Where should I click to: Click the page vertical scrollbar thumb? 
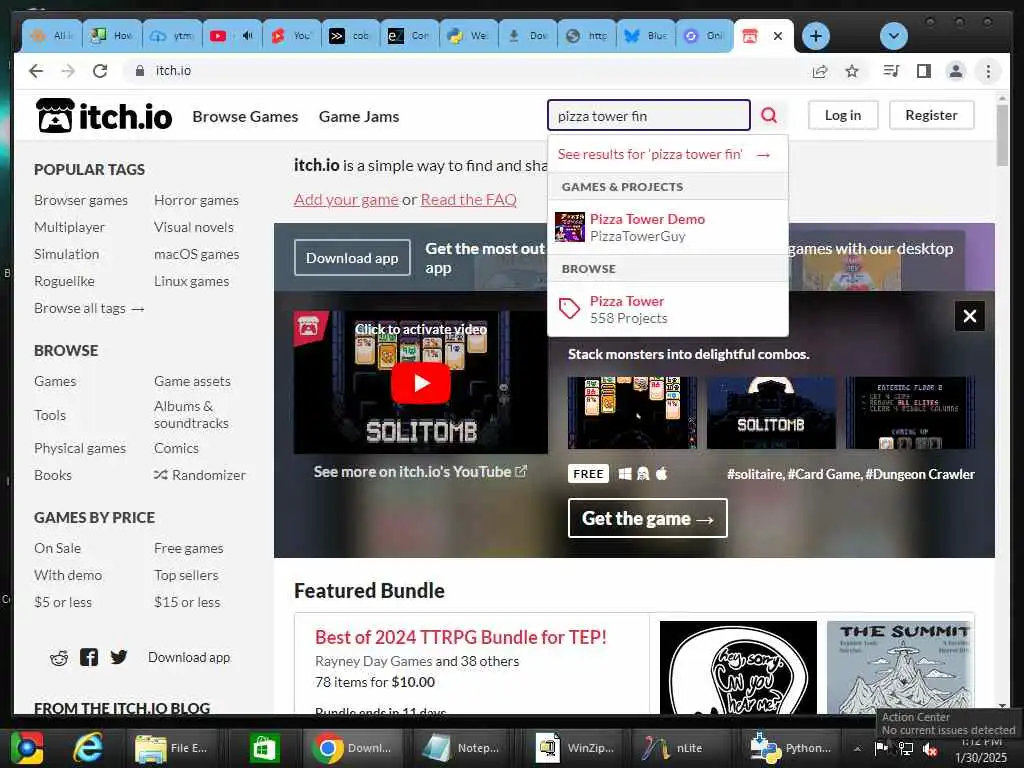pyautogui.click(x=1002, y=135)
